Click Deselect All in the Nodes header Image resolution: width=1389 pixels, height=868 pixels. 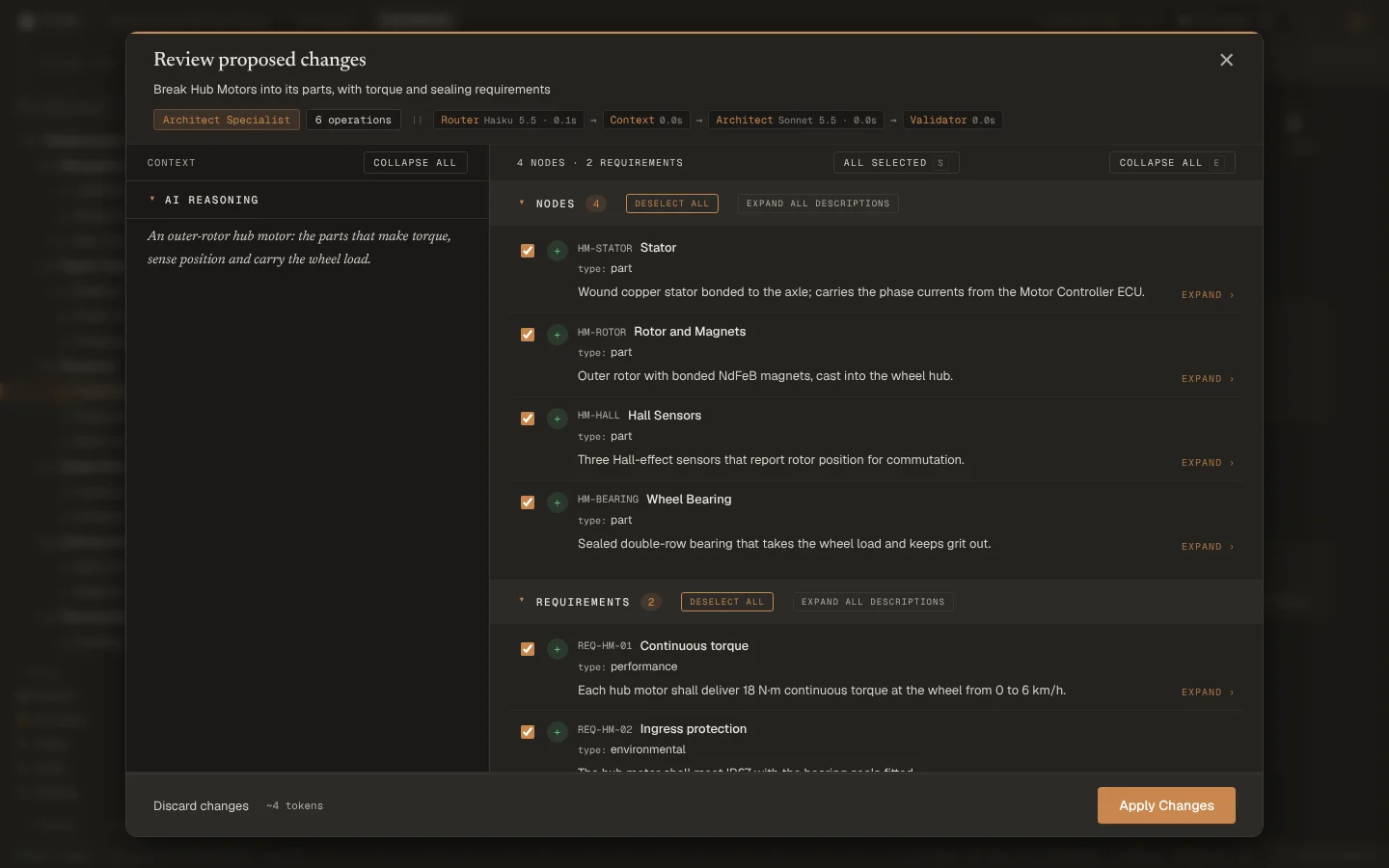(x=672, y=203)
